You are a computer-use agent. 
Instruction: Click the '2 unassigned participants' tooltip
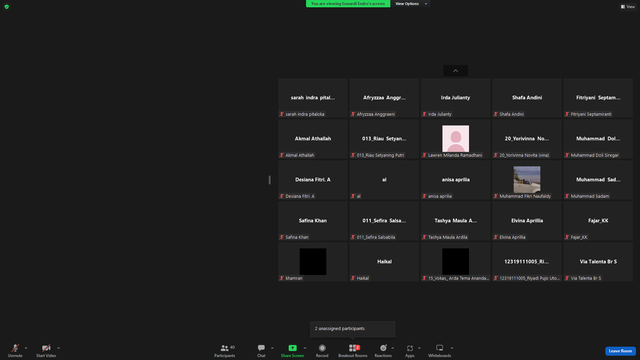[353, 329]
